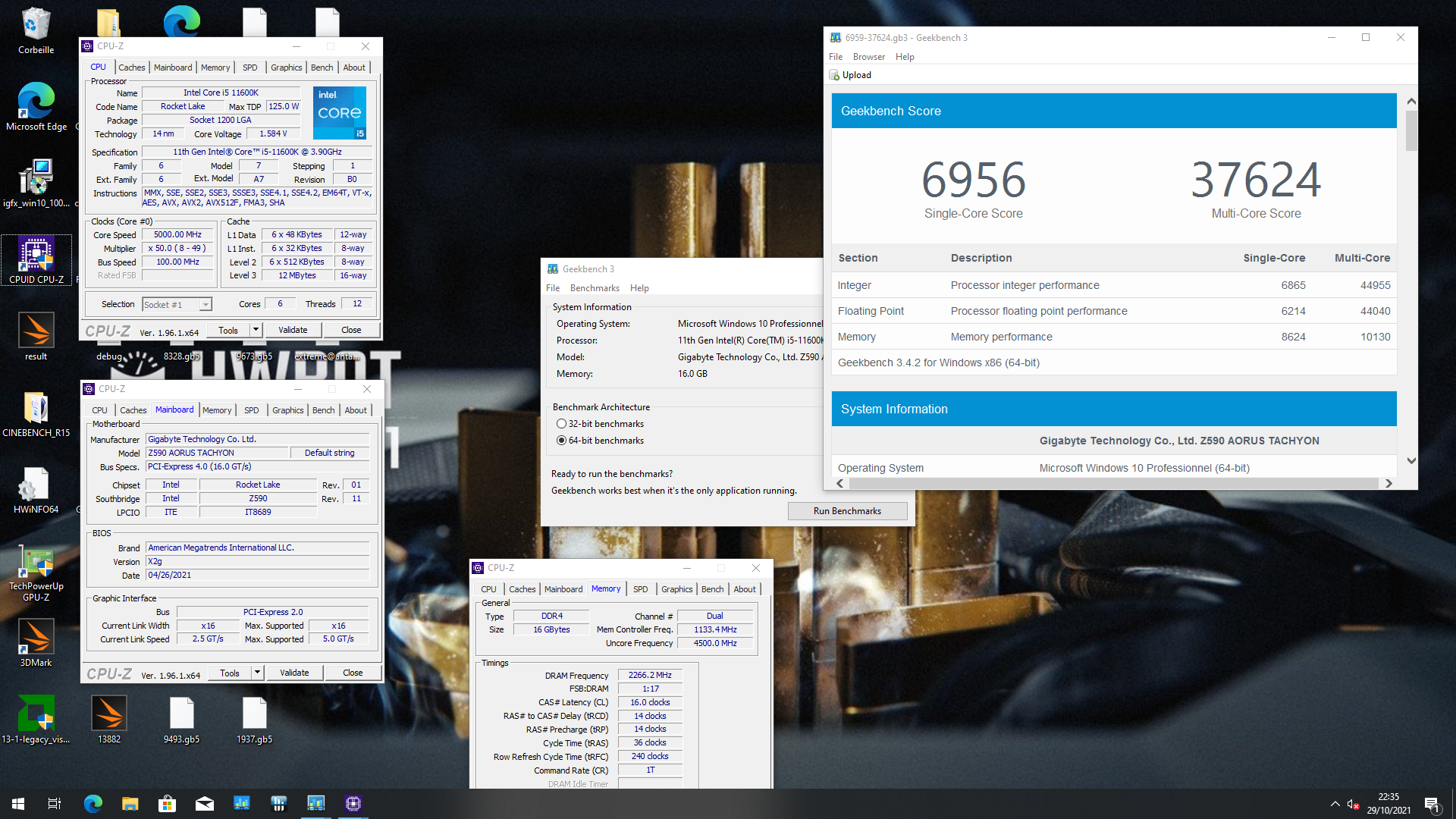Open Microsoft Edge desktop shortcut
This screenshot has width=1456, height=819.
tap(36, 106)
